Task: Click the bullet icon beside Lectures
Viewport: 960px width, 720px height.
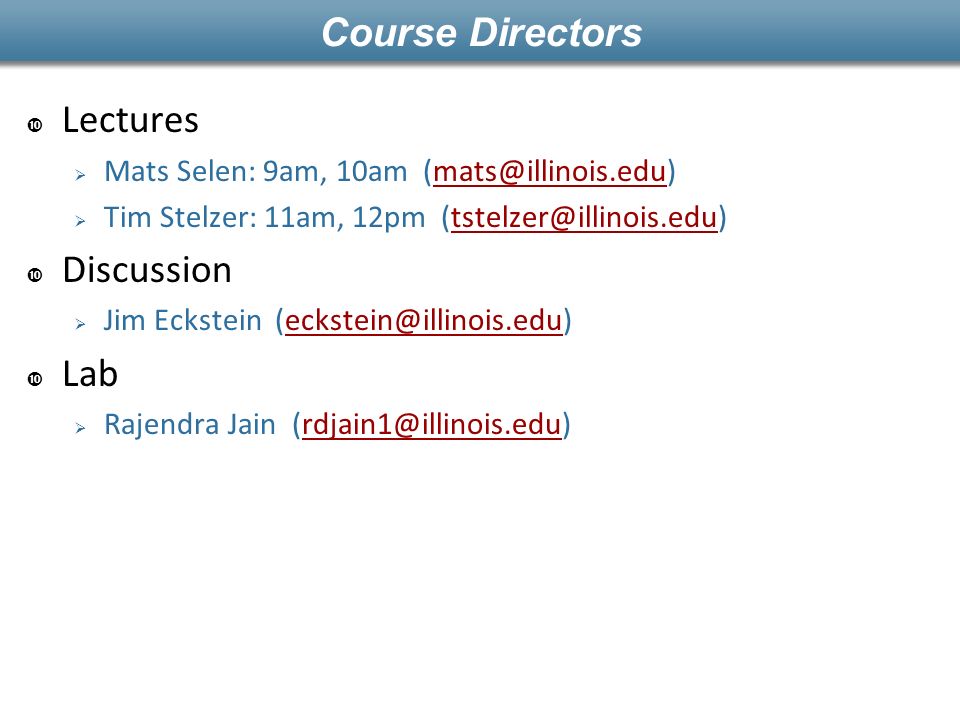Action: tap(35, 125)
